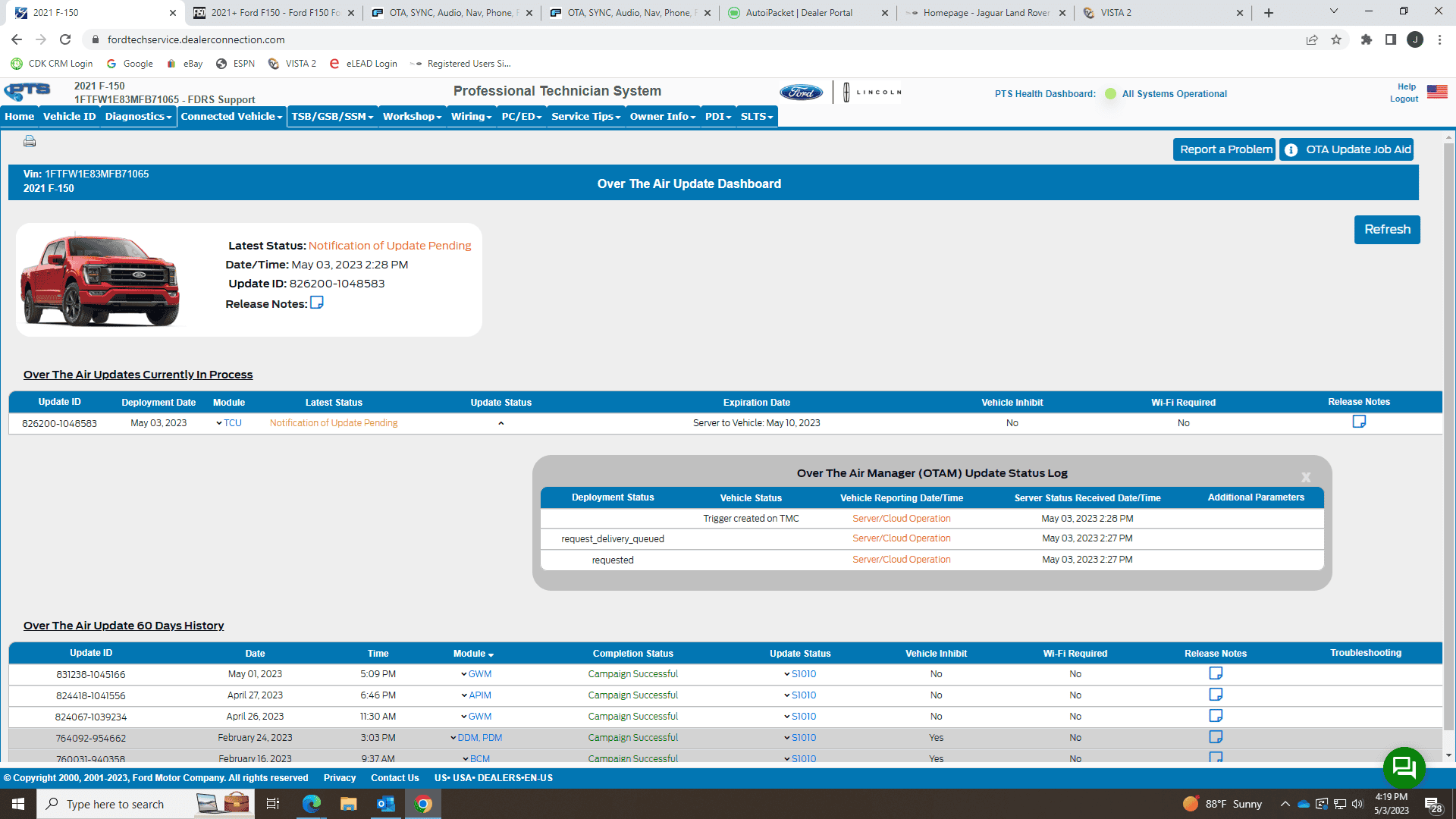
Task: Expand the Diagnostics menu
Action: tap(138, 116)
